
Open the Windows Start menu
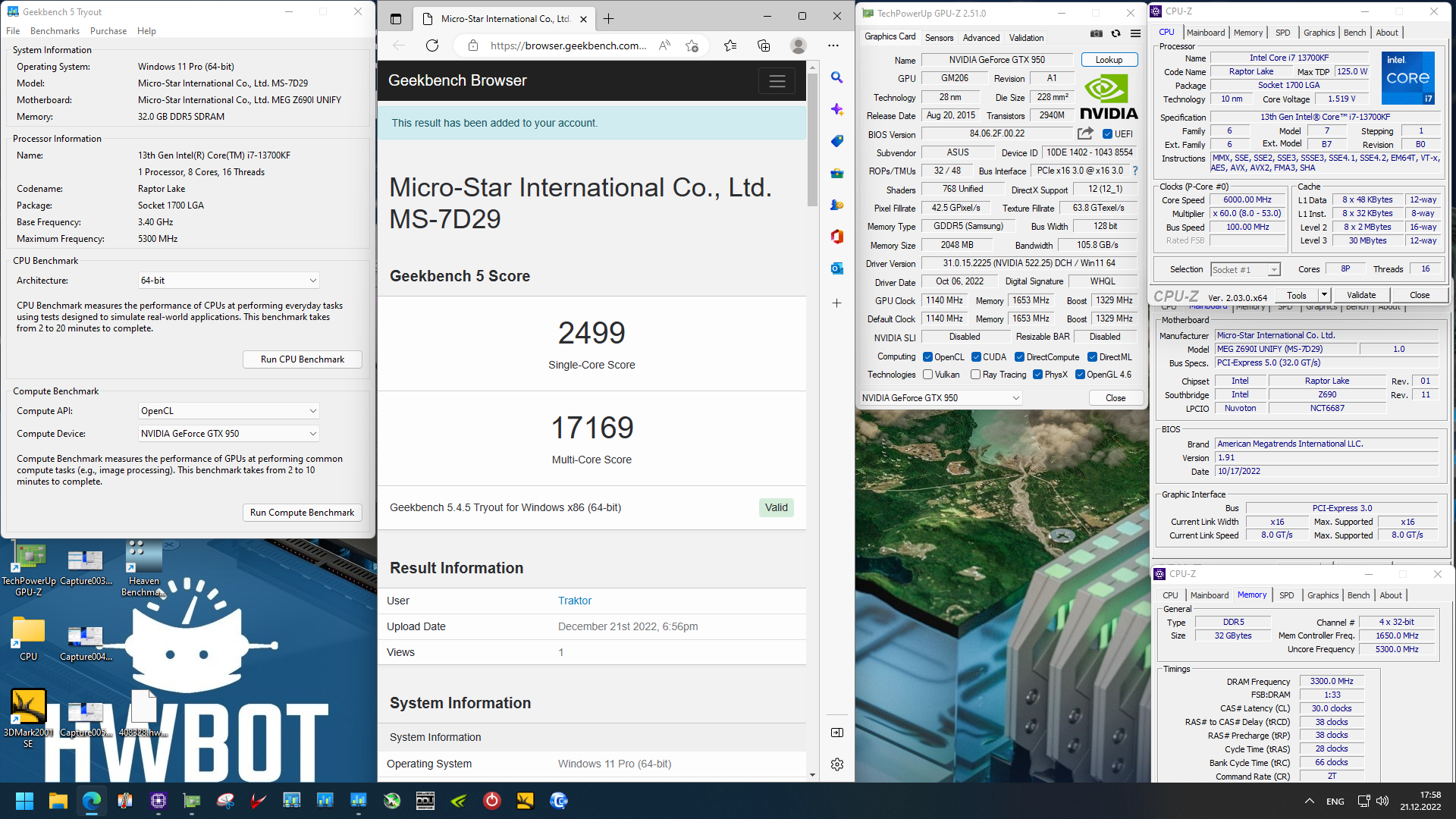(24, 801)
